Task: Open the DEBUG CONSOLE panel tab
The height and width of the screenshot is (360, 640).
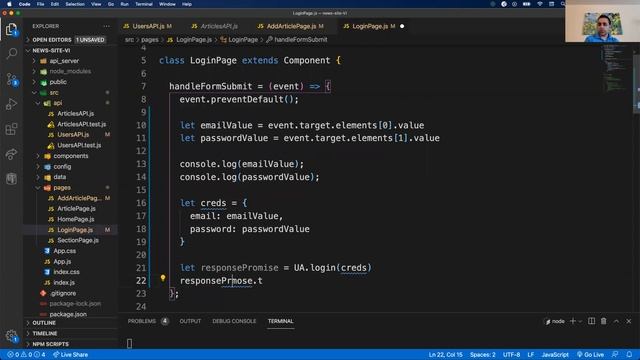Action: click(x=234, y=321)
